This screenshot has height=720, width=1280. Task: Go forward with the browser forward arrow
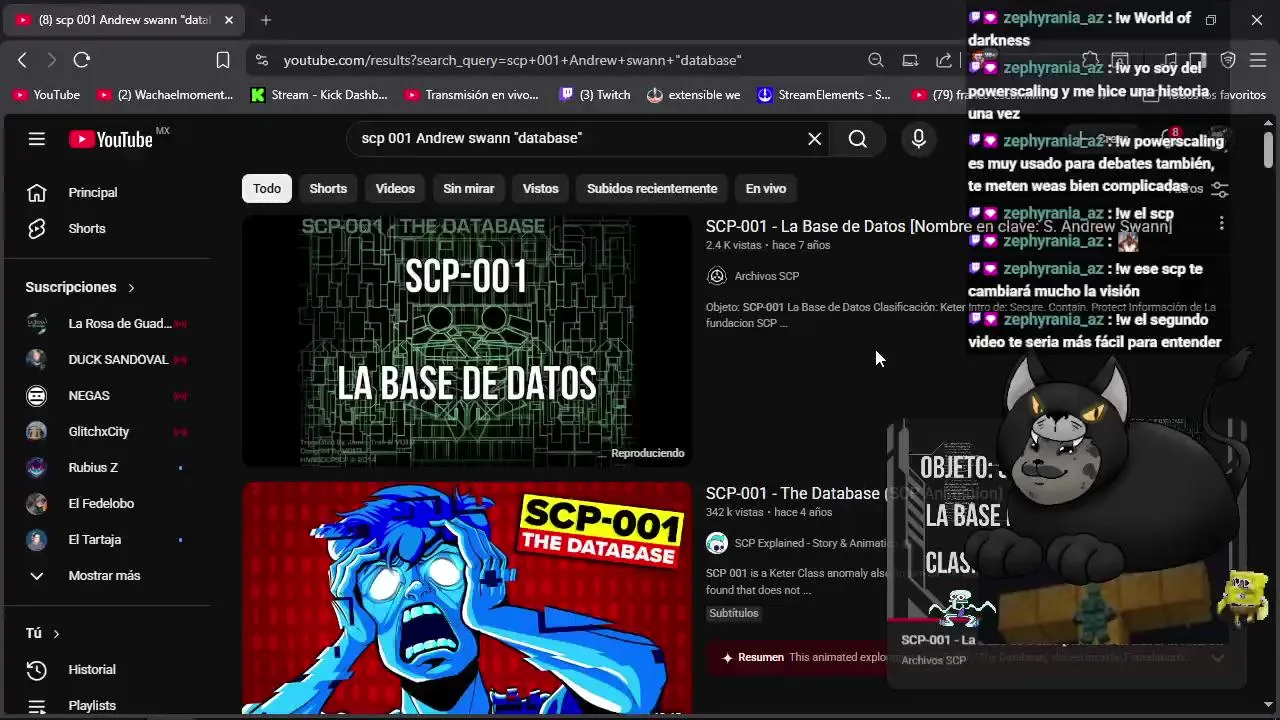[52, 60]
